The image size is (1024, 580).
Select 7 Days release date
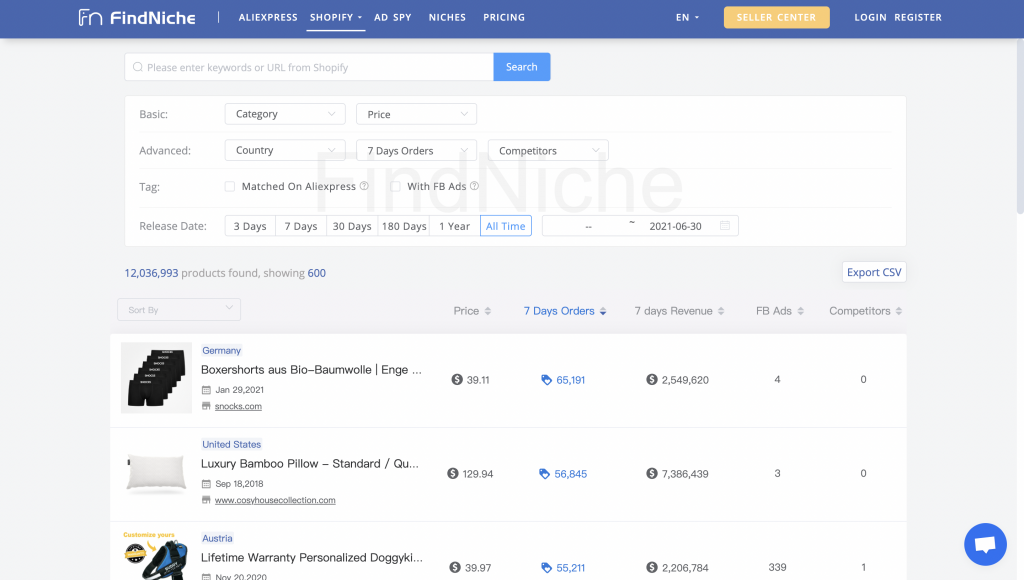(x=301, y=226)
